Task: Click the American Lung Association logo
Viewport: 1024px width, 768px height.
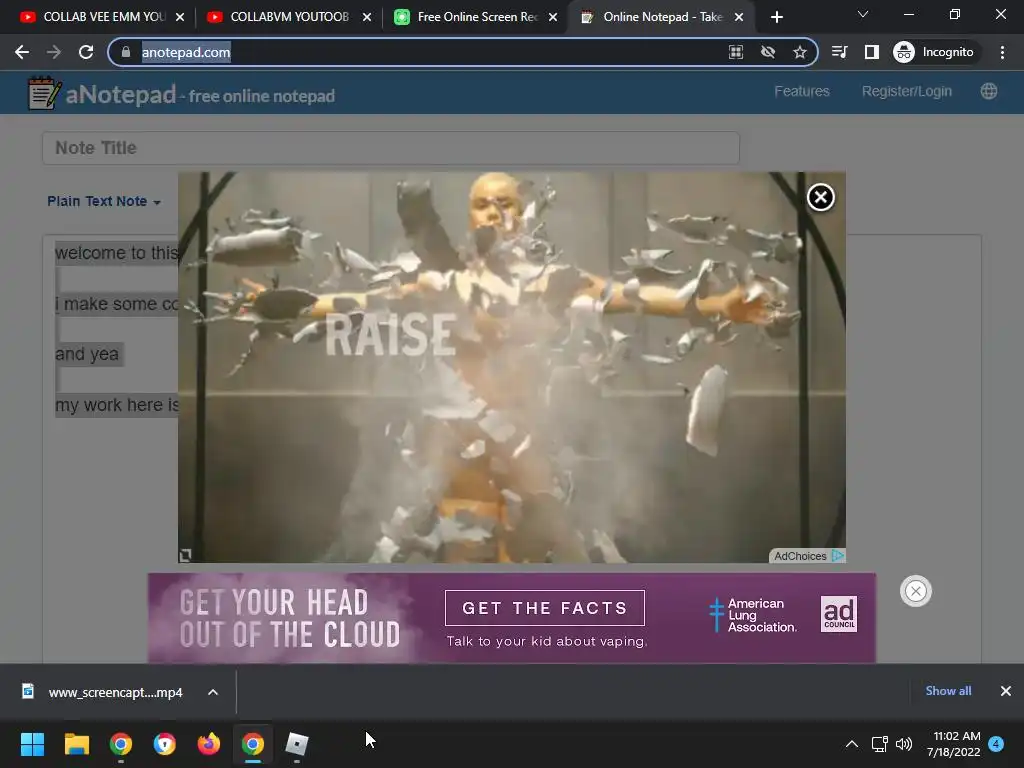Action: coord(753,615)
